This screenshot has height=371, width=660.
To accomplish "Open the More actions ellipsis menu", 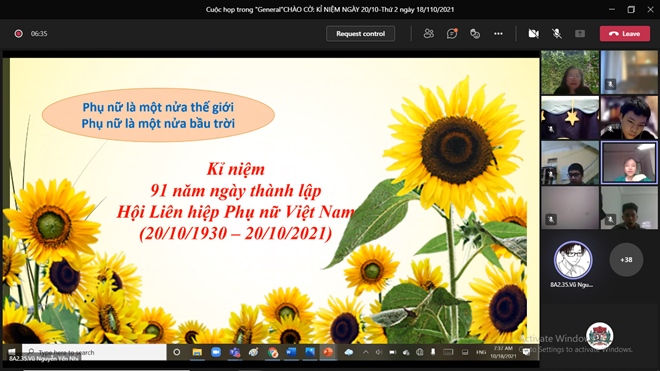I will 498,34.
